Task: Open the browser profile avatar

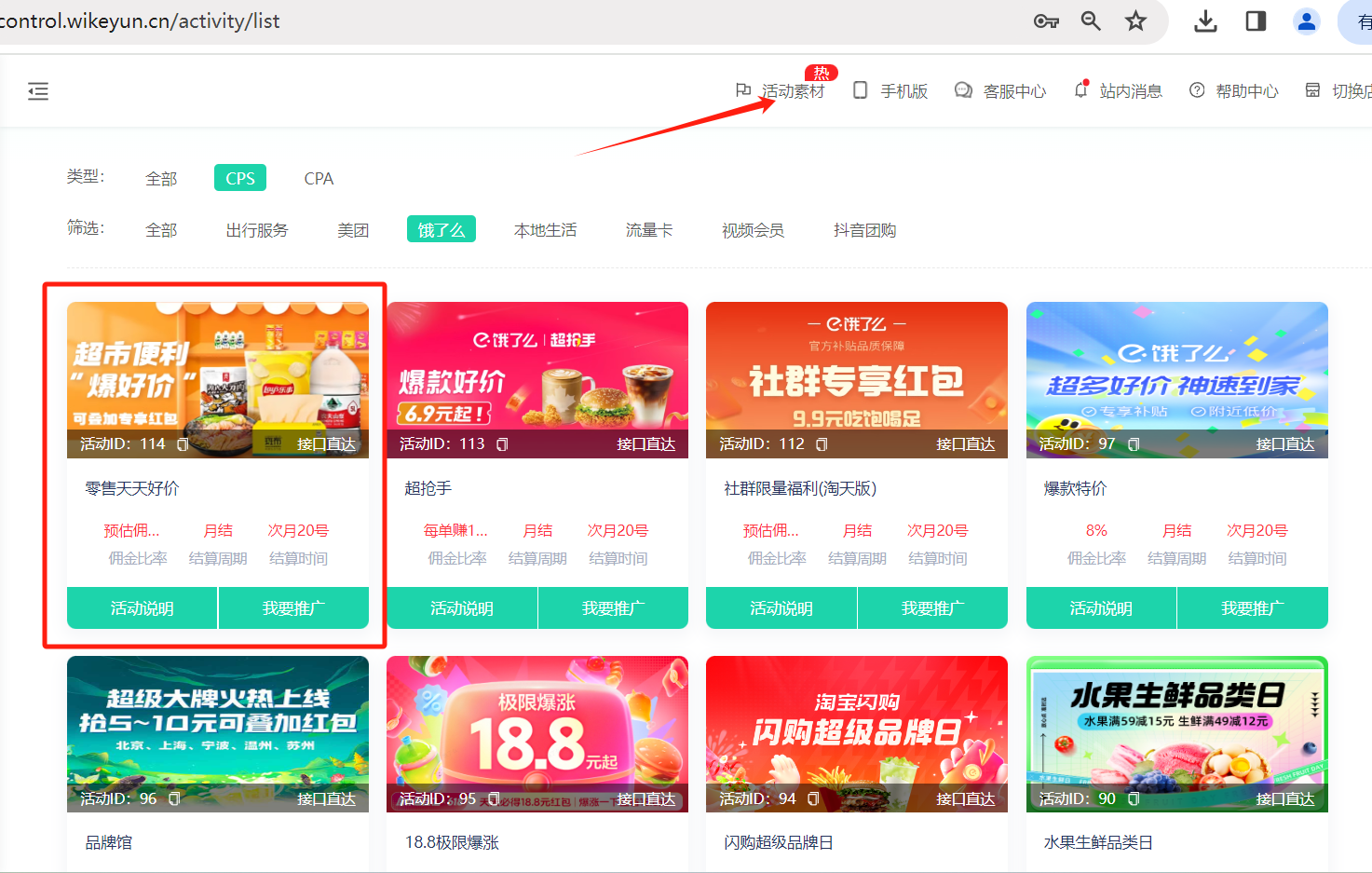Action: (x=1307, y=20)
